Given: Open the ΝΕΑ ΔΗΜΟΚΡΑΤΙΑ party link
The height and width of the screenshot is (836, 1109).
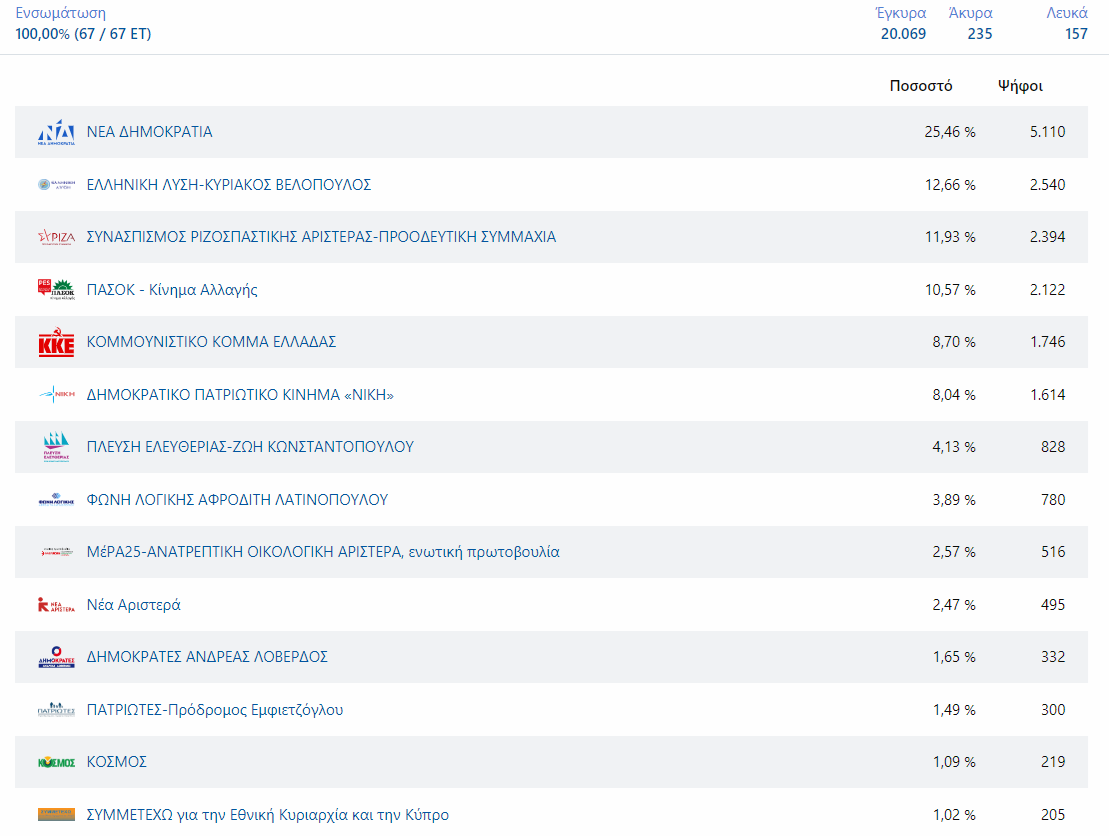Looking at the screenshot, I should point(149,132).
